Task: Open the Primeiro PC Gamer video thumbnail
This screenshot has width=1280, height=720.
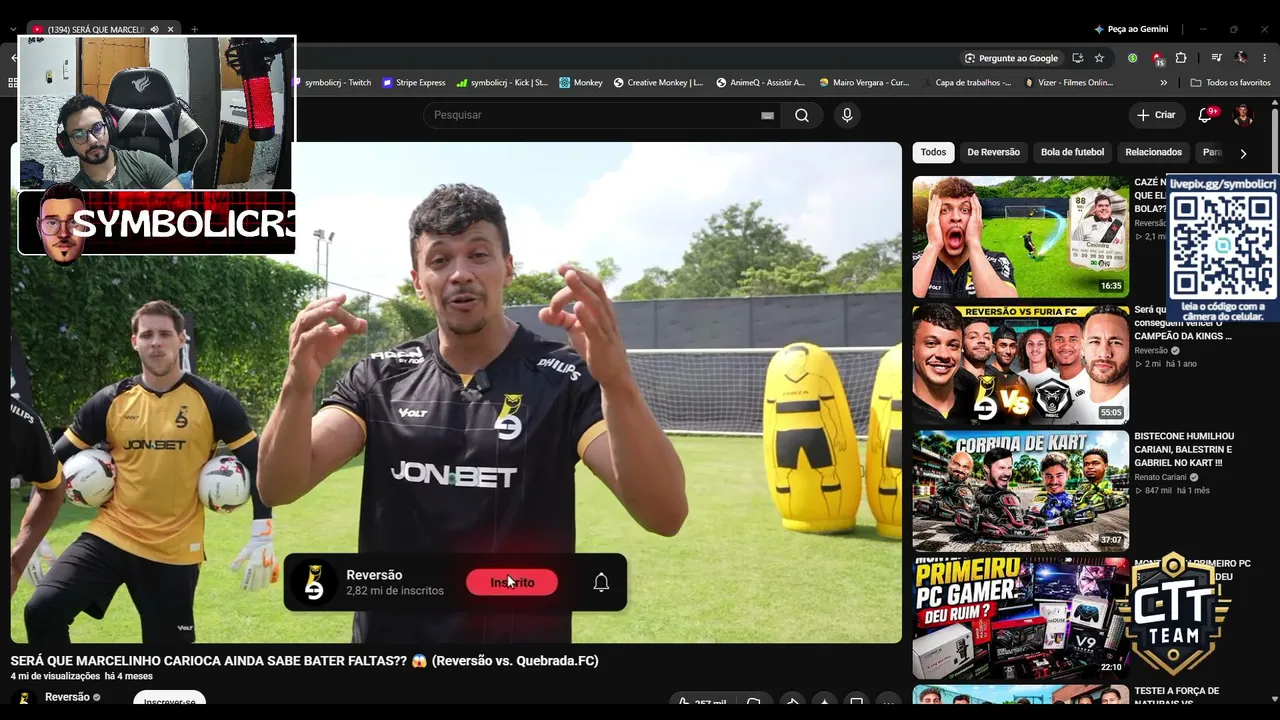Action: (x=1020, y=619)
